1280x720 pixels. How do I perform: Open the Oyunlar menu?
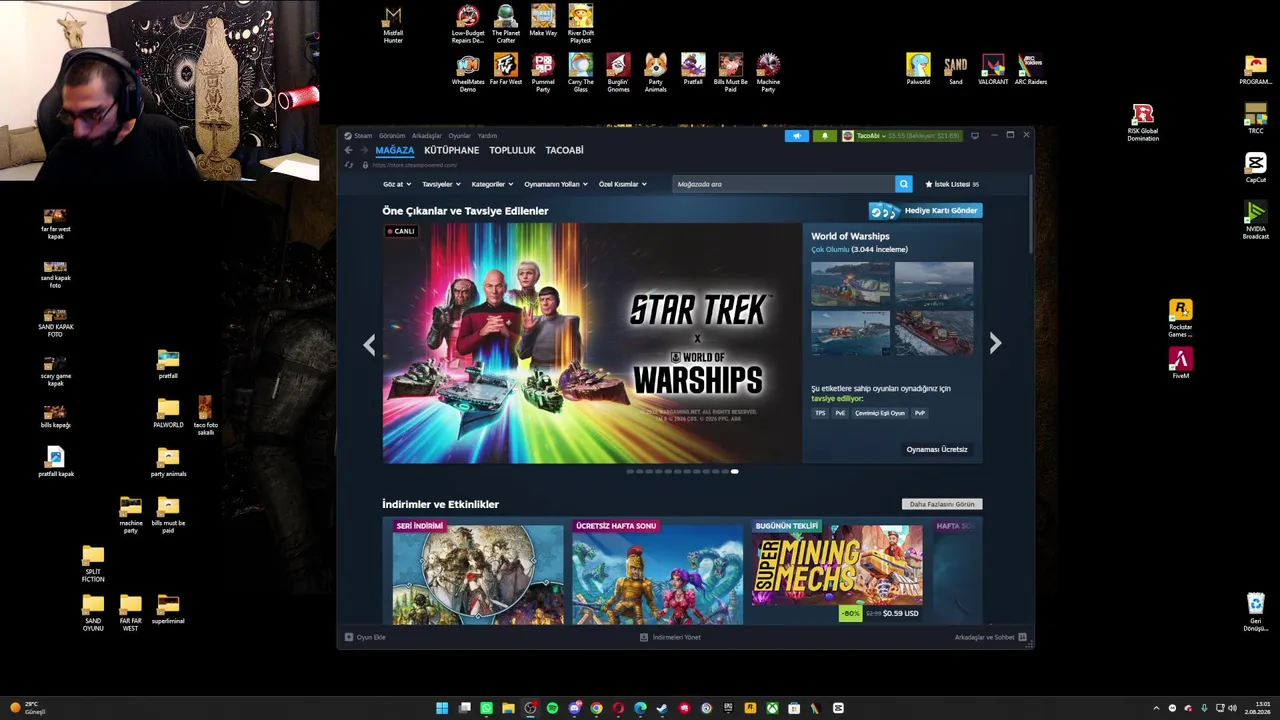point(460,136)
